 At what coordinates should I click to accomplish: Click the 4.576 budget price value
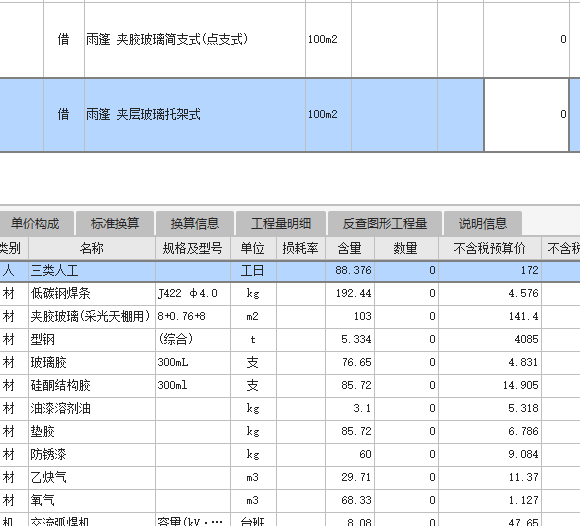pyautogui.click(x=523, y=294)
